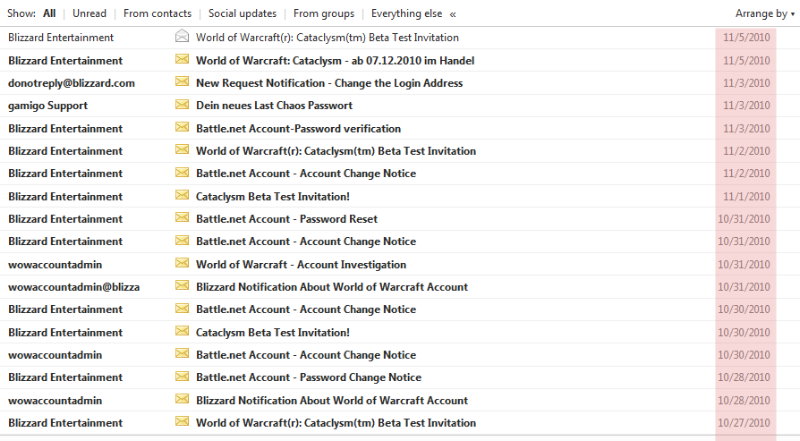The height and width of the screenshot is (441, 800).
Task: Click envelope icon of 11/2/2010 Cataclysm(tm) Beta Test Invitation
Action: pyautogui.click(x=182, y=150)
